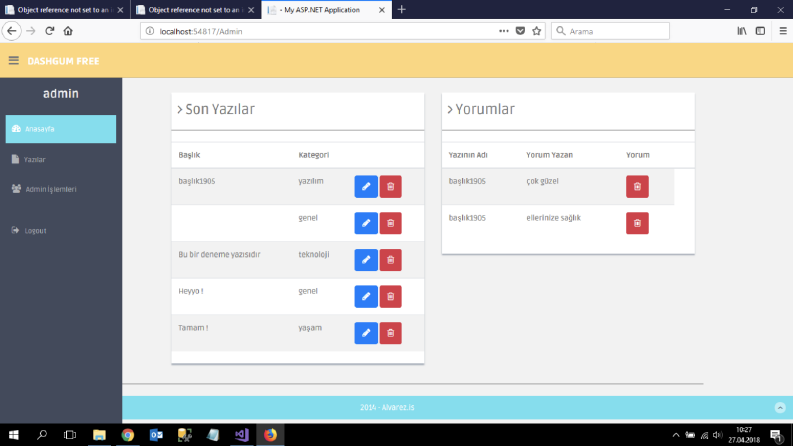The image size is (793, 446).
Task: Click the 'Kategori' column header
Action: [x=314, y=155]
